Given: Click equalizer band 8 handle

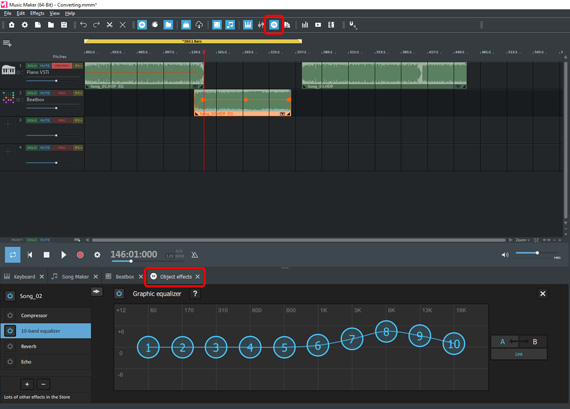Looking at the screenshot, I should [386, 332].
